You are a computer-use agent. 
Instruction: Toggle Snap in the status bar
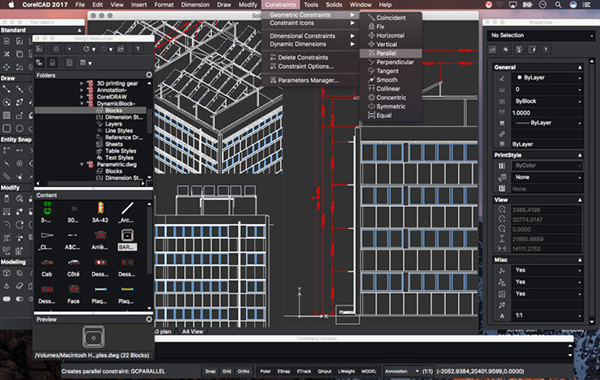tap(210, 371)
